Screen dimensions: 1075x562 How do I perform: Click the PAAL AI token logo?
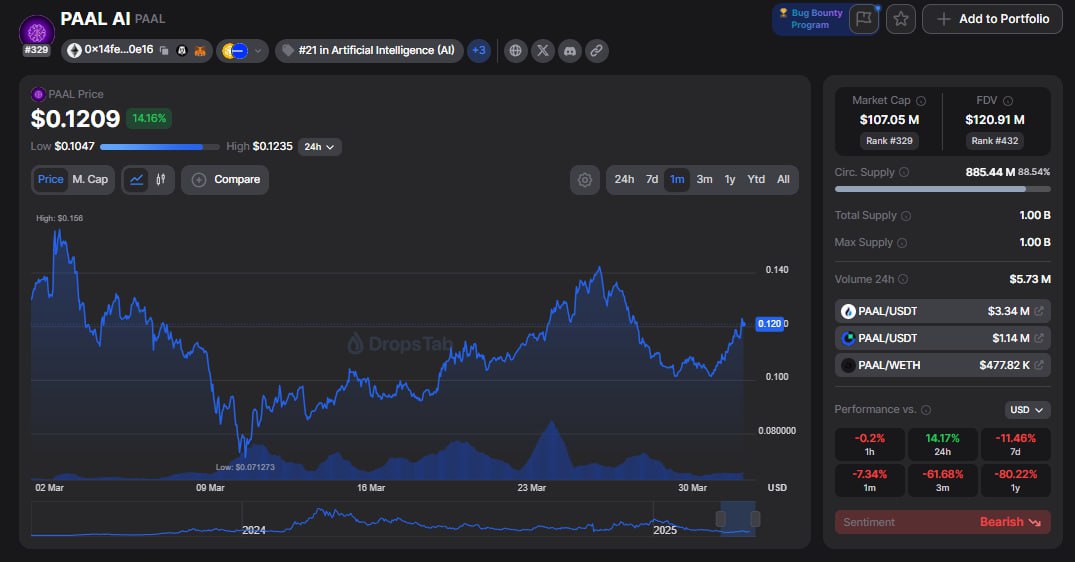point(36,31)
